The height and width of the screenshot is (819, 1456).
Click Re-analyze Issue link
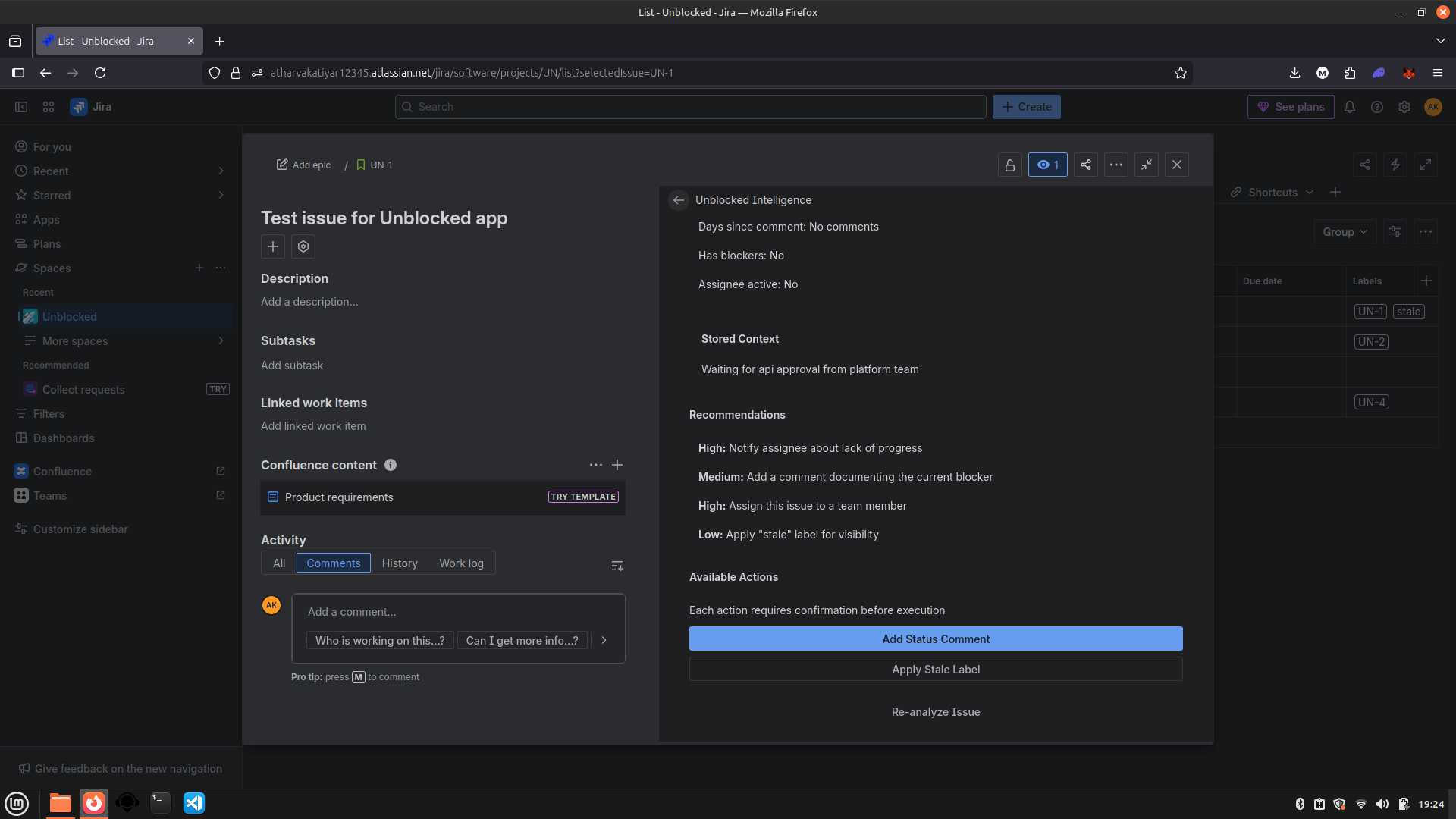935,712
